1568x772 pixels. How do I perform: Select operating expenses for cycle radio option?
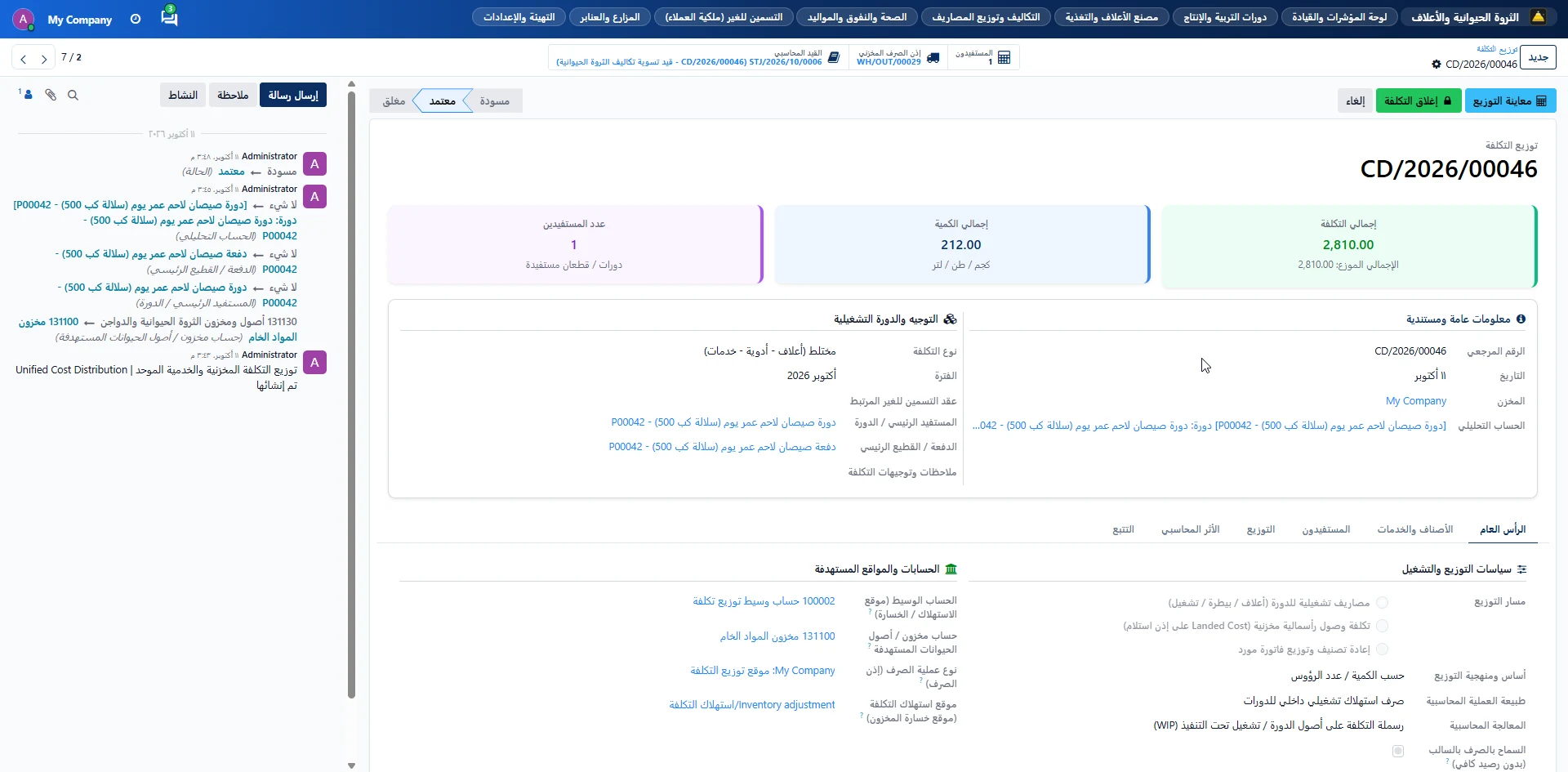pos(1382,603)
